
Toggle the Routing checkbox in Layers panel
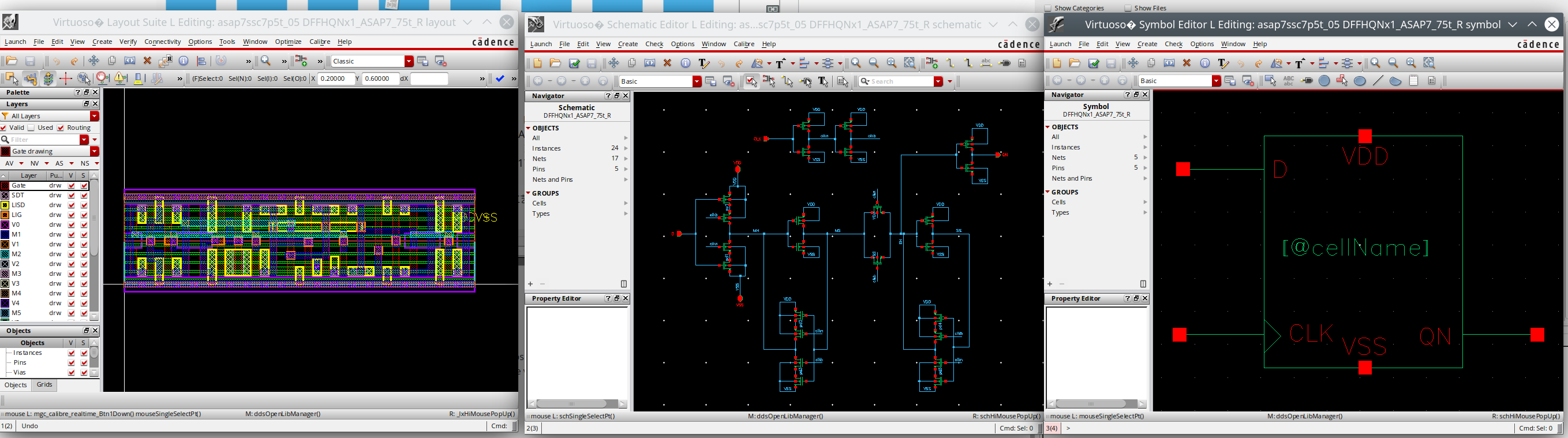(60, 128)
